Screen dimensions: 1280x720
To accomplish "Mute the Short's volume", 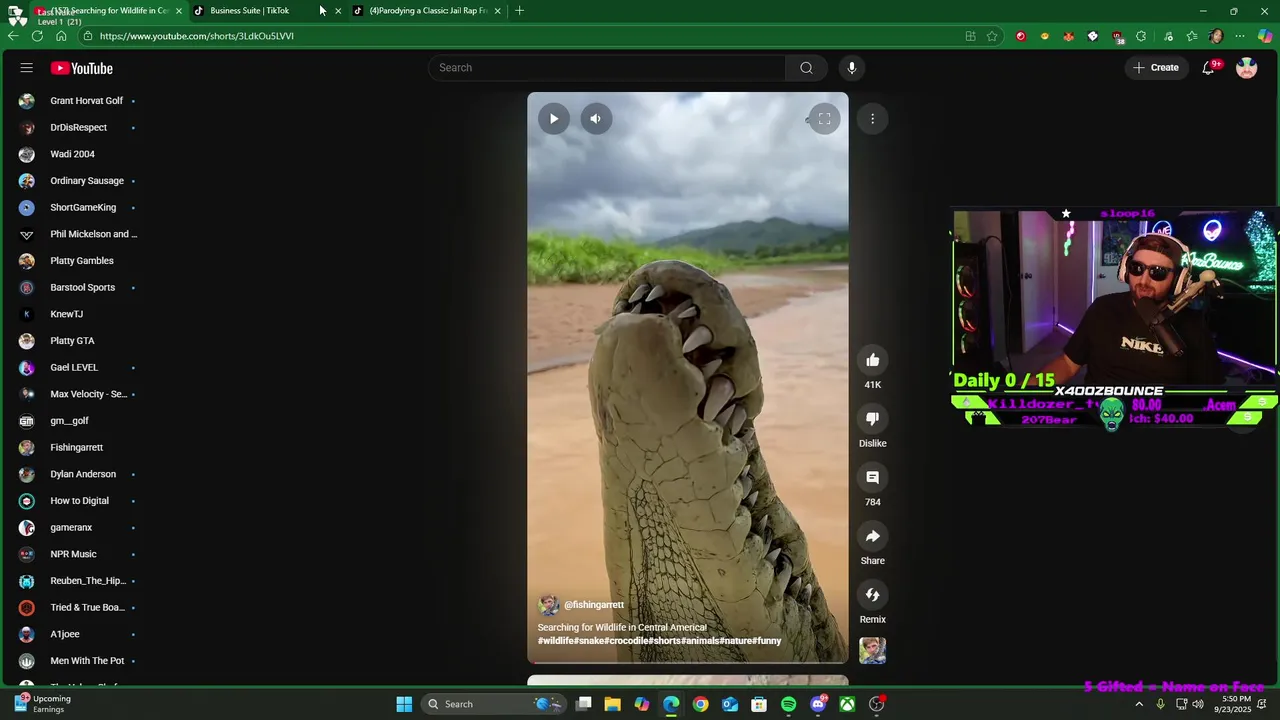I will pyautogui.click(x=596, y=119).
